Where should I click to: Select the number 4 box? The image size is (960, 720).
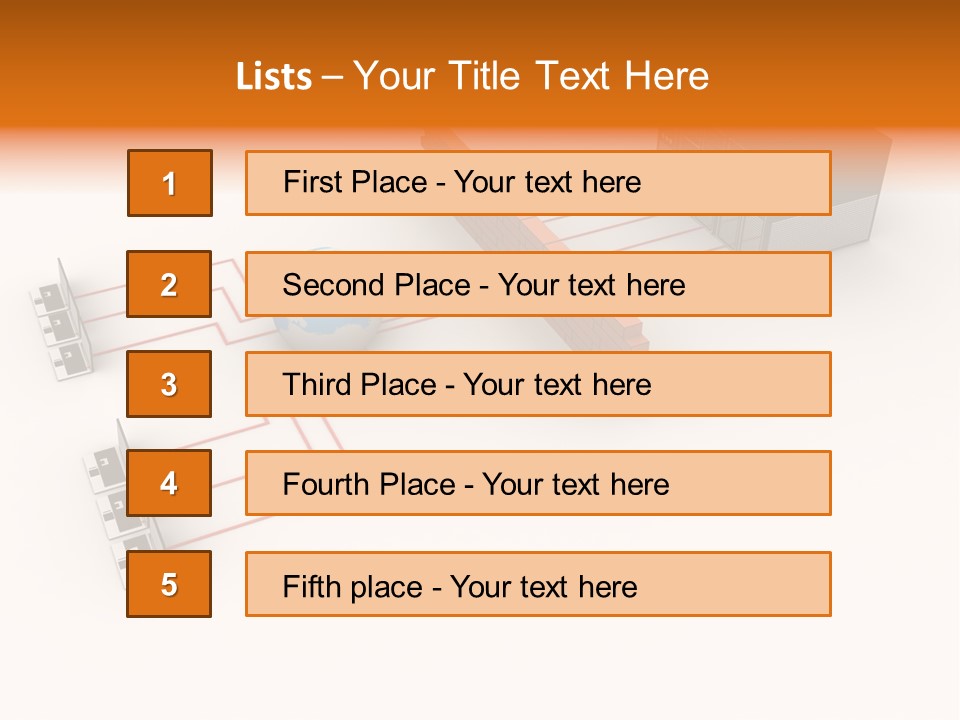coord(169,483)
